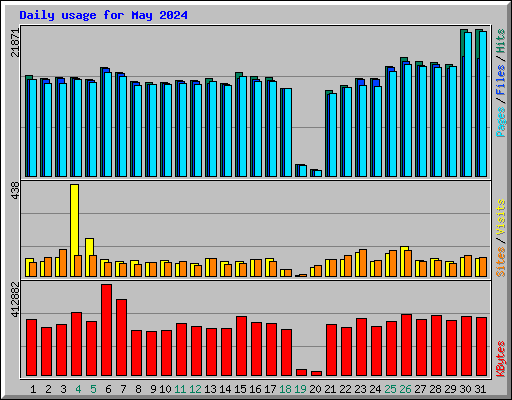
Task: Click the cyan pages bar for day 31
Action: [x=483, y=104]
